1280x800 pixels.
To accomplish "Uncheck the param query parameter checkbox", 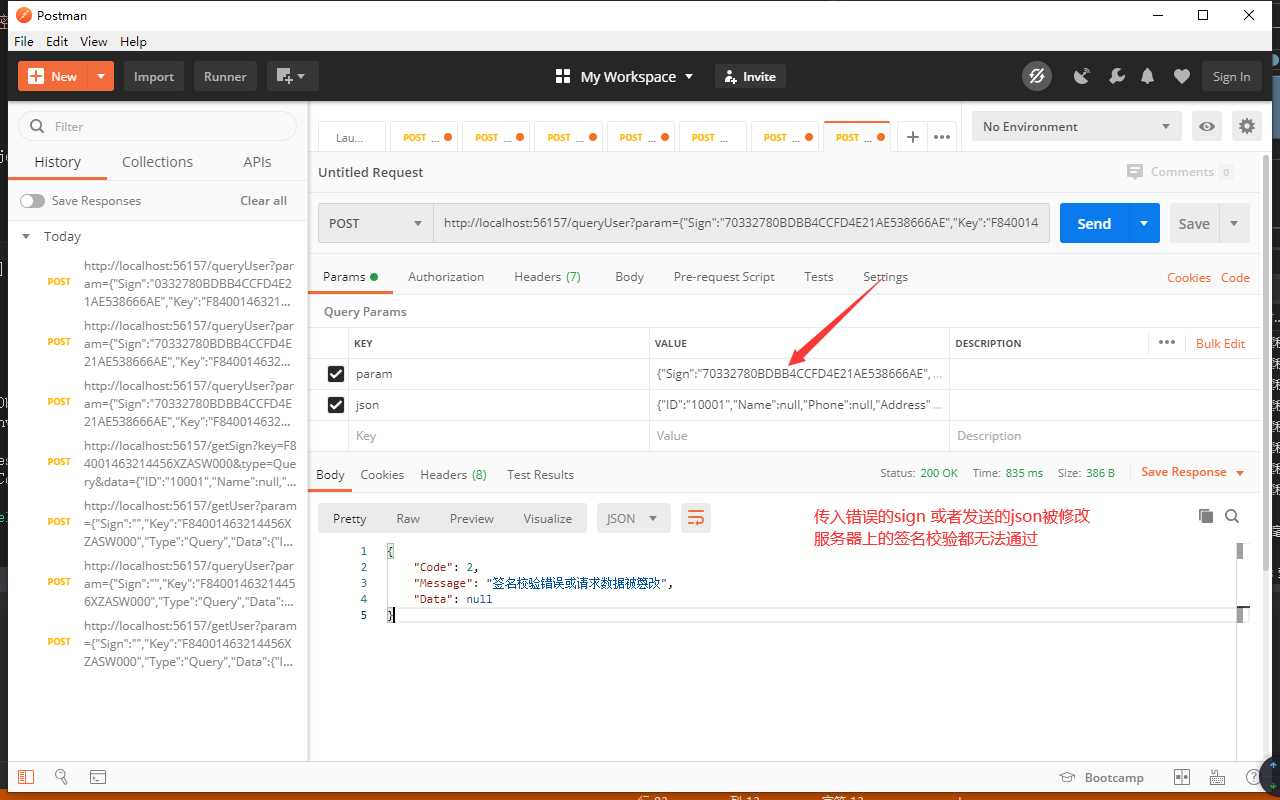I will (x=336, y=374).
